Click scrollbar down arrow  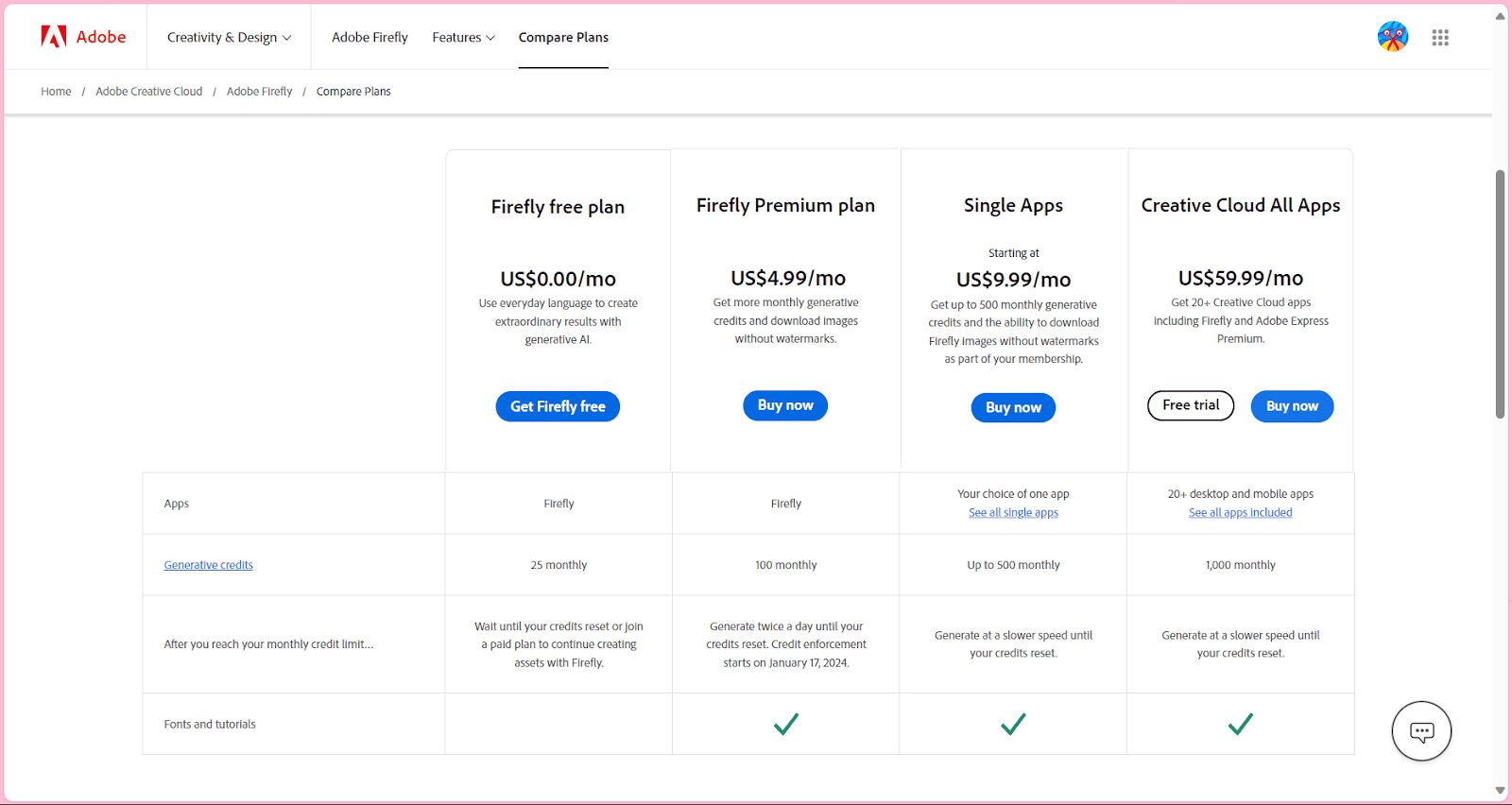coord(1500,790)
